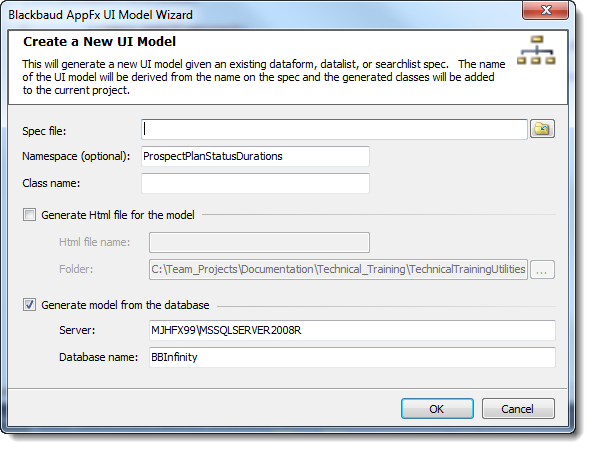This screenshot has height=449, width=591.
Task: Uncheck the Generate model from the database checkbox
Action: point(29,305)
